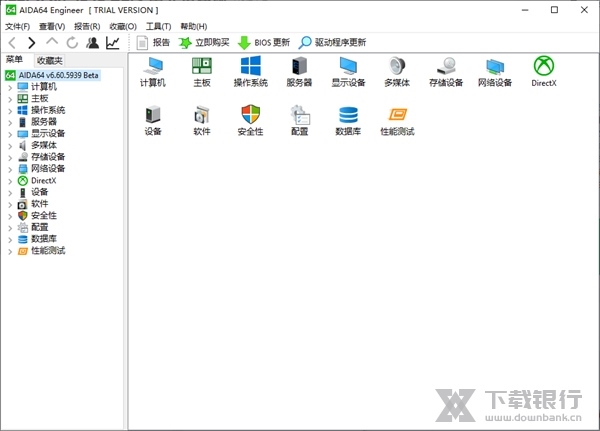Open the 报告(R) menu
The image size is (600, 431).
(x=87, y=26)
